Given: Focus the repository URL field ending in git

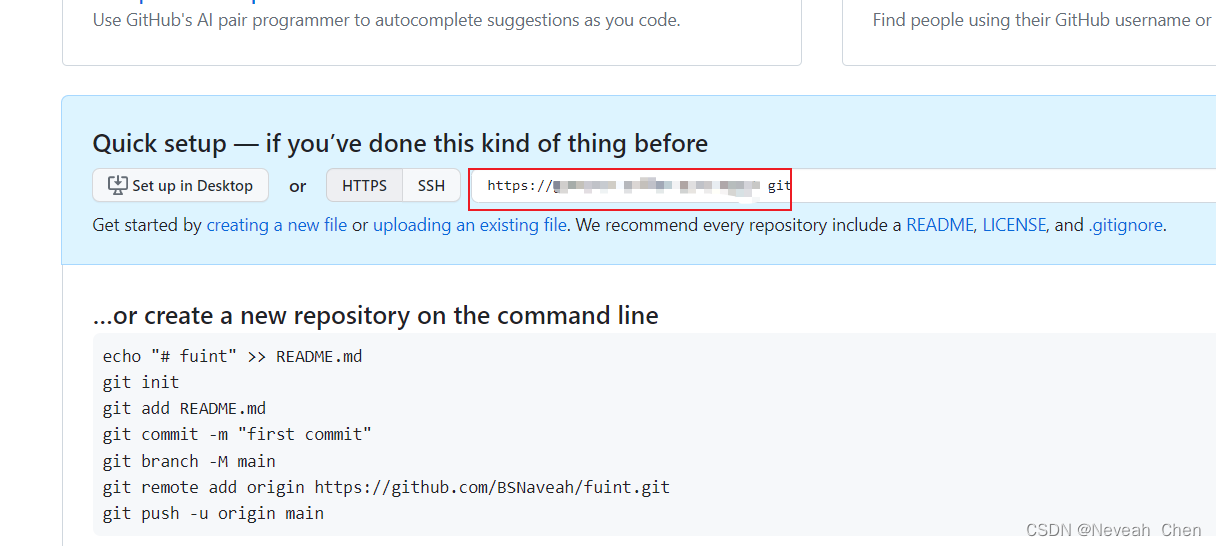Looking at the screenshot, I should click(843, 186).
